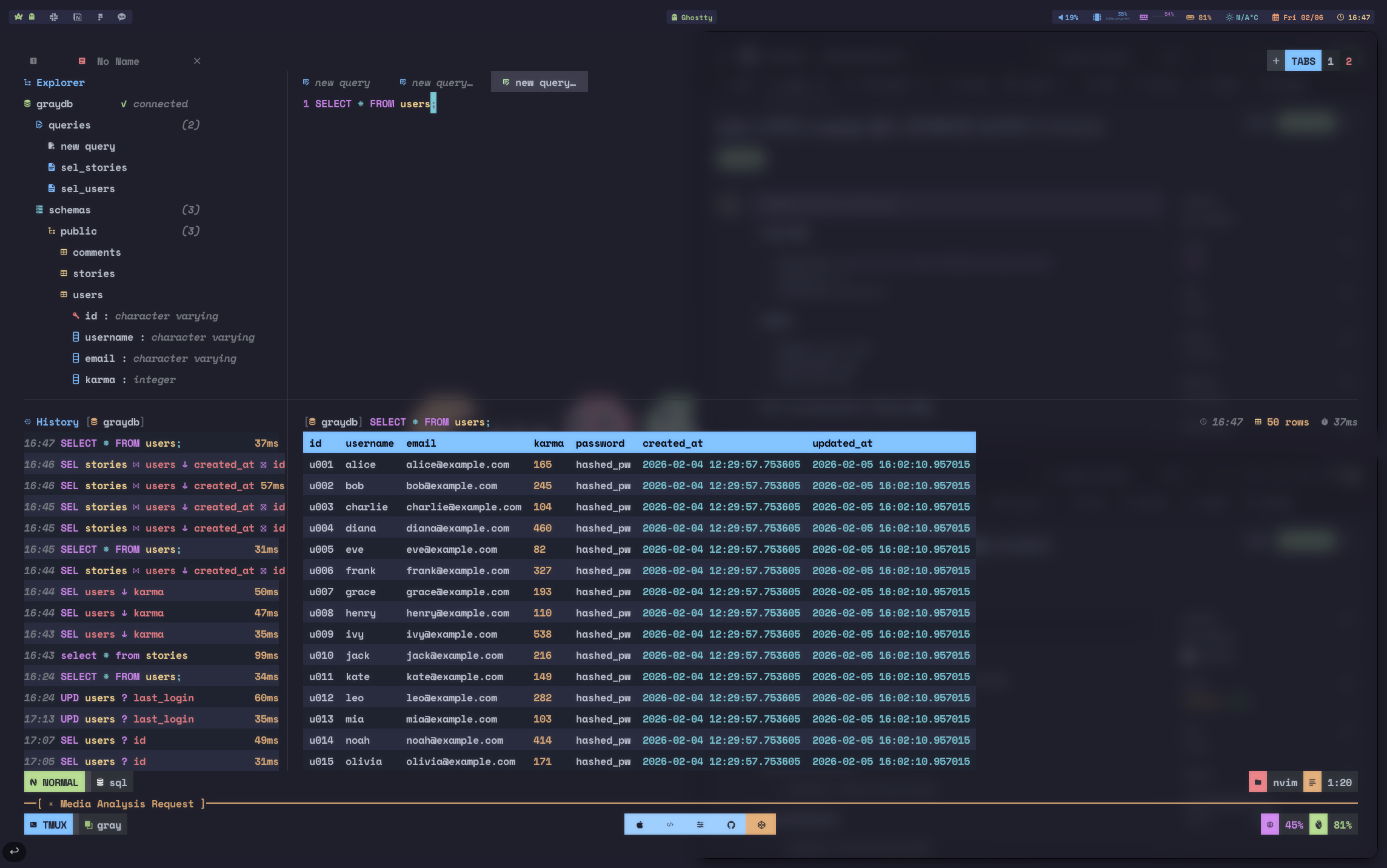
Task: Switch to tab number 2
Action: point(1348,61)
